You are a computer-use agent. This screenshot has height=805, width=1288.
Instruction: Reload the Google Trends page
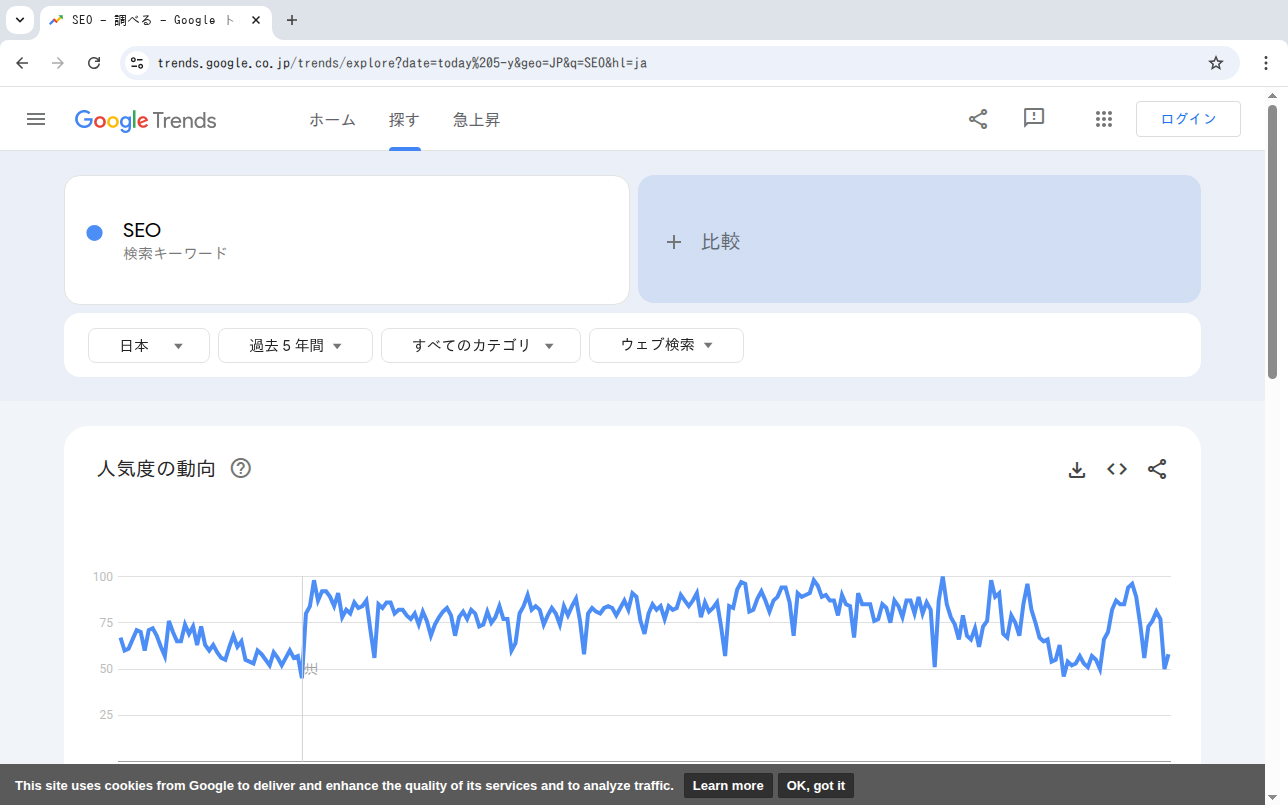(x=94, y=62)
